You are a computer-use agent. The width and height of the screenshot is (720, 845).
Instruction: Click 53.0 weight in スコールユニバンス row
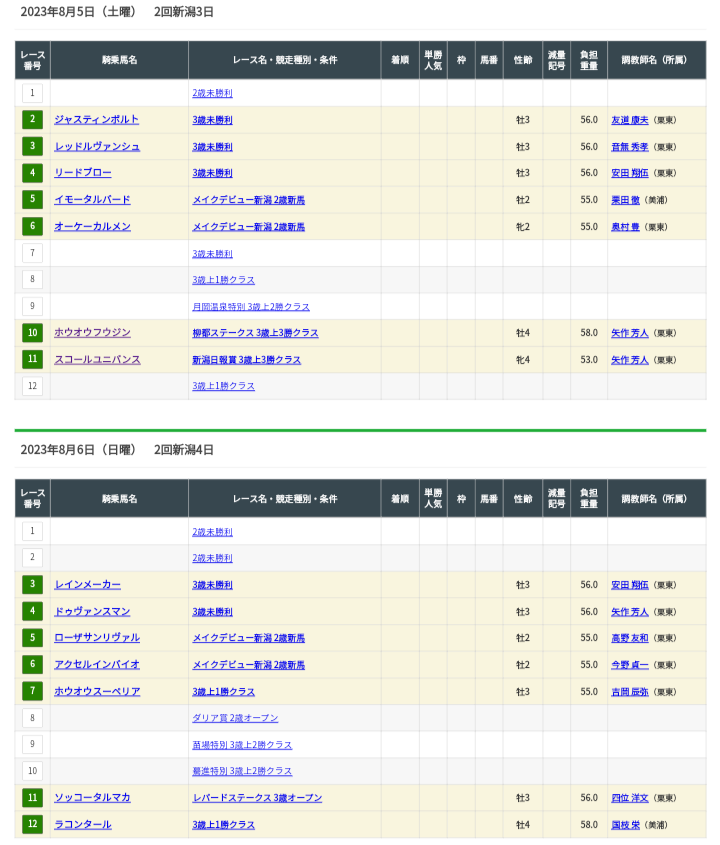click(x=589, y=360)
